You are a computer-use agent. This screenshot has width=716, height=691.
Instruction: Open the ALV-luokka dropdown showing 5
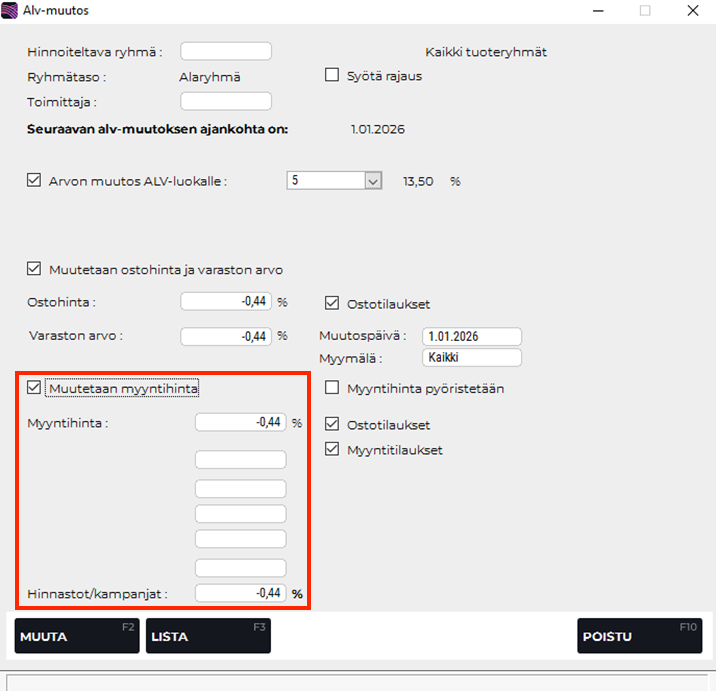pyautogui.click(x=373, y=181)
